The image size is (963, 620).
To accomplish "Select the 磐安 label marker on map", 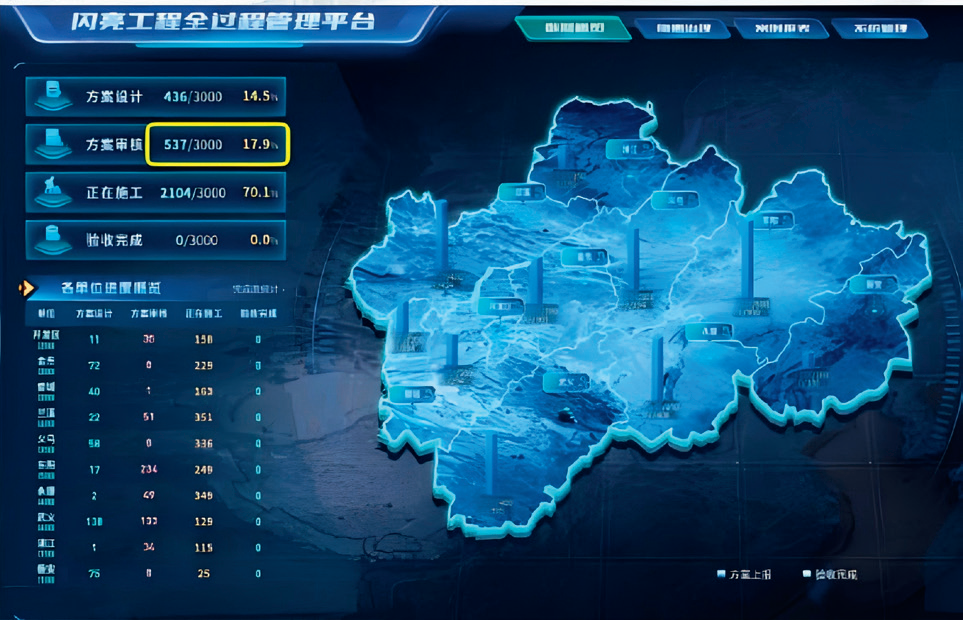I will (871, 284).
